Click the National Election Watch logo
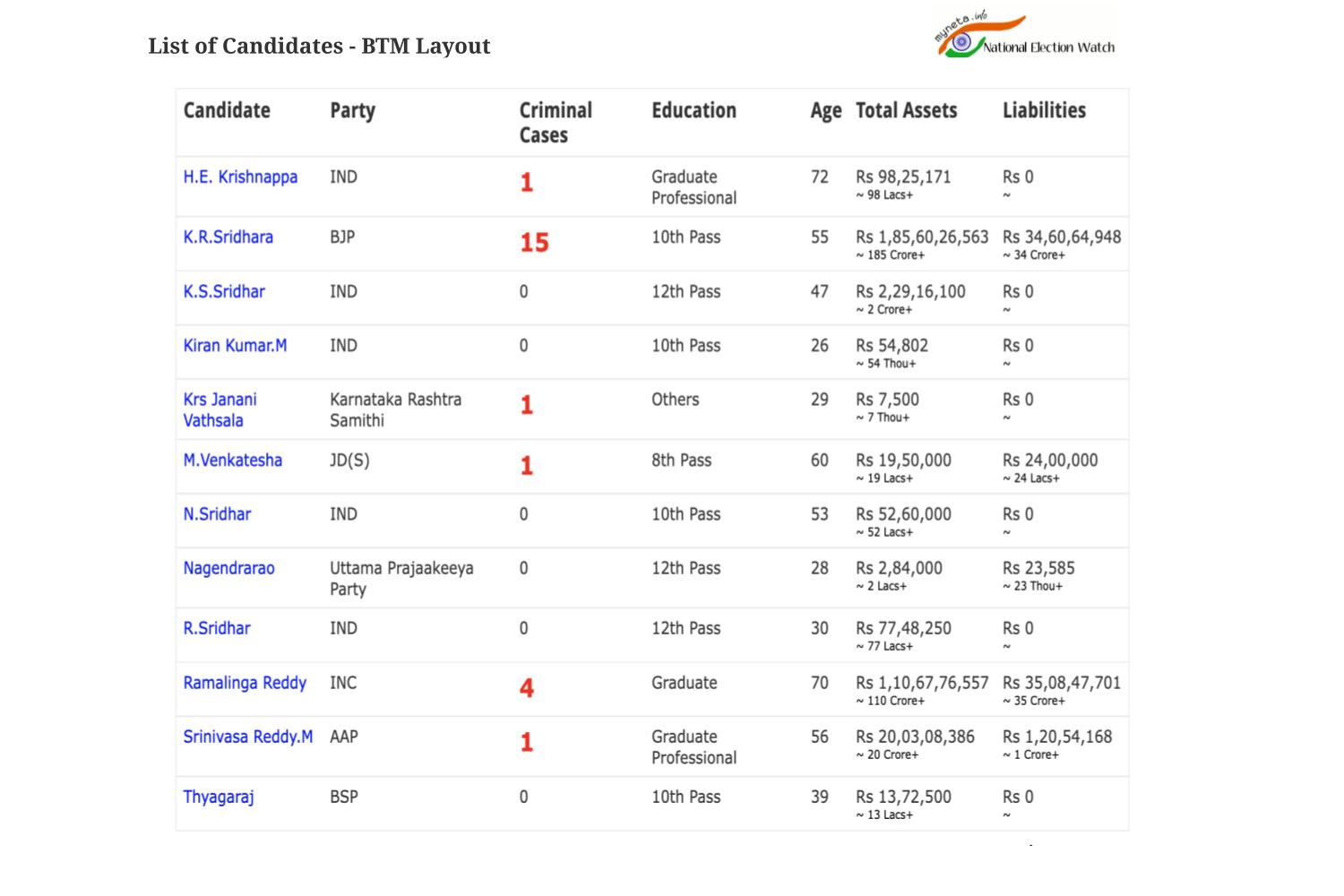Image resolution: width=1344 pixels, height=896 pixels. [1024, 35]
